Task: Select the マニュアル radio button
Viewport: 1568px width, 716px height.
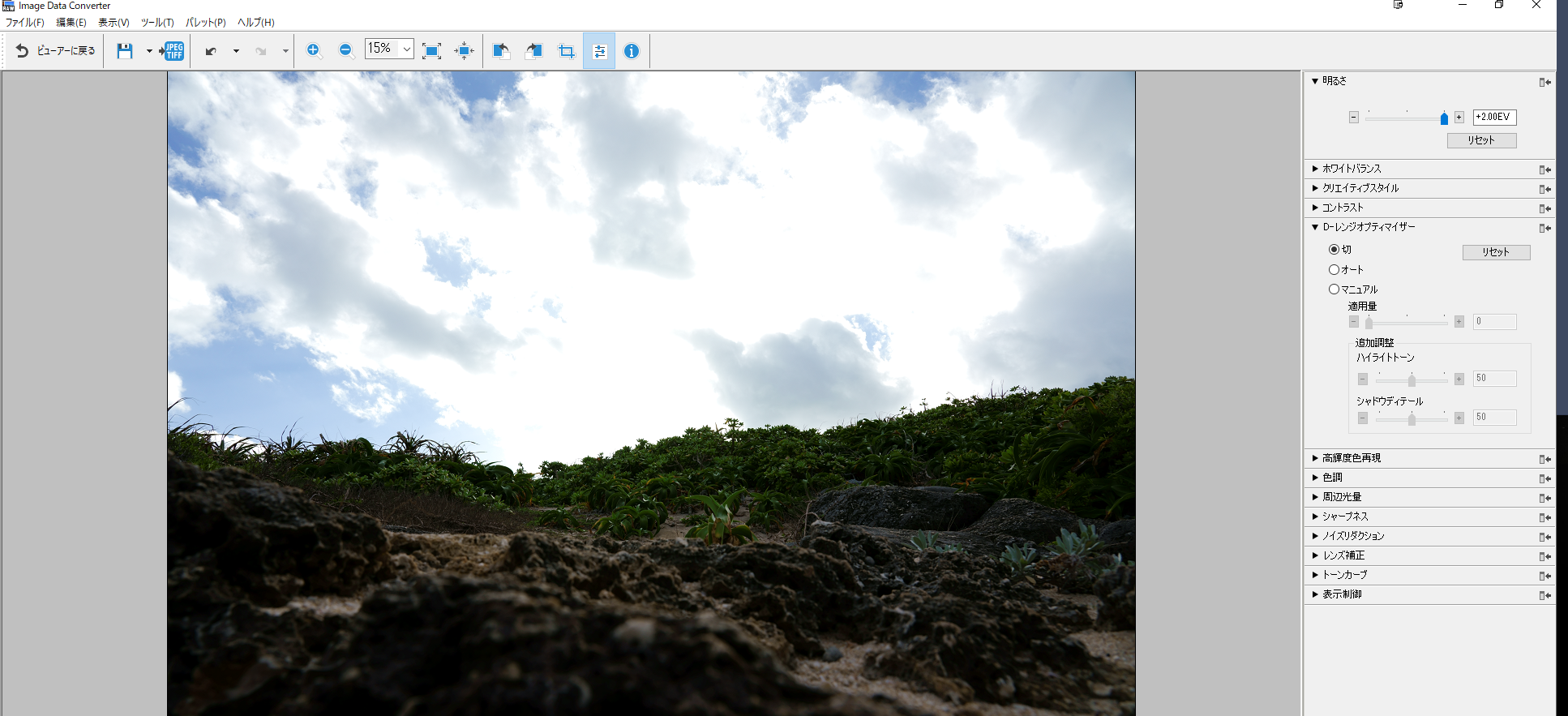Action: pyautogui.click(x=1334, y=289)
